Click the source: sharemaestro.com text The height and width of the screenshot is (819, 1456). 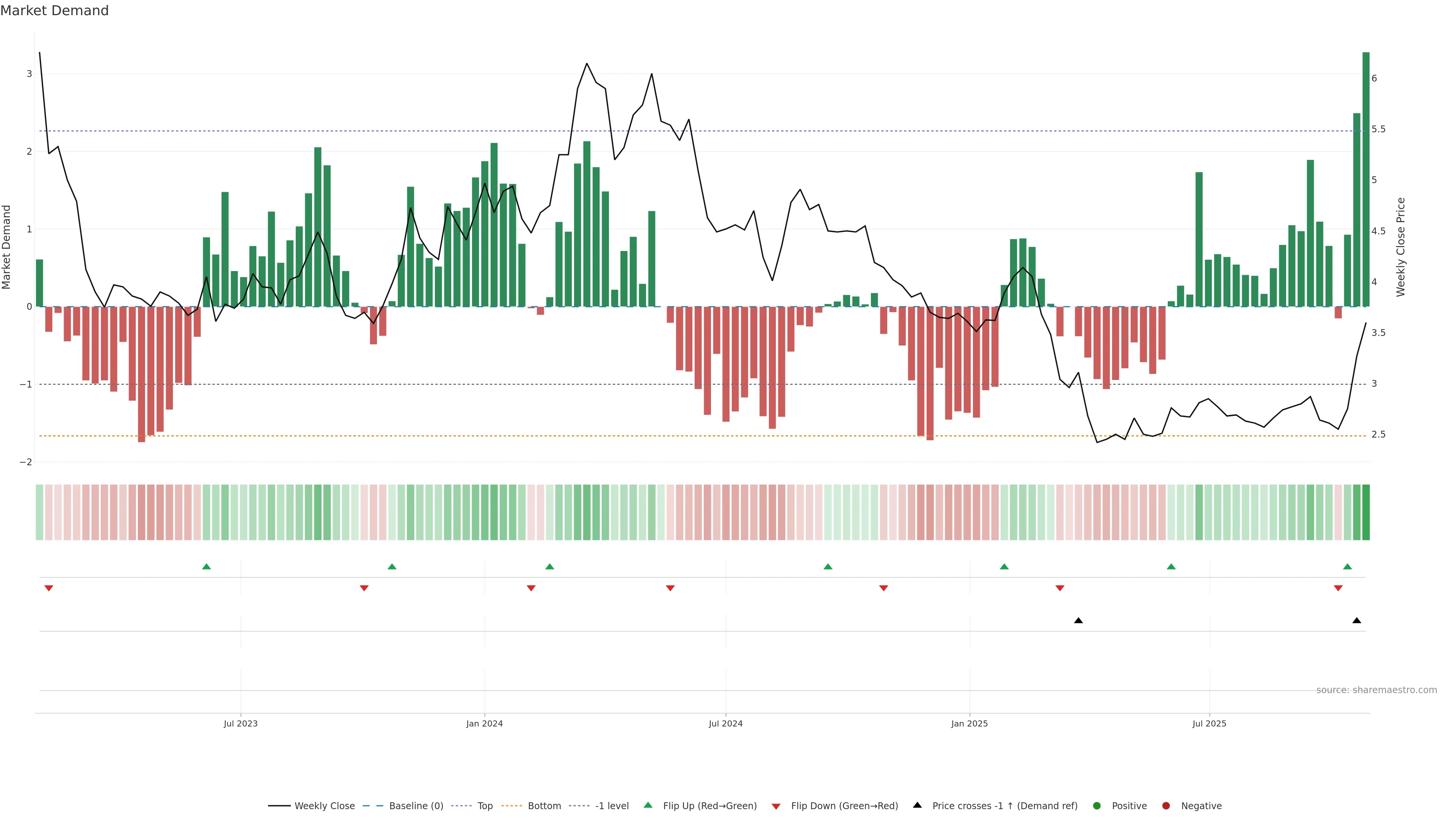click(1376, 690)
